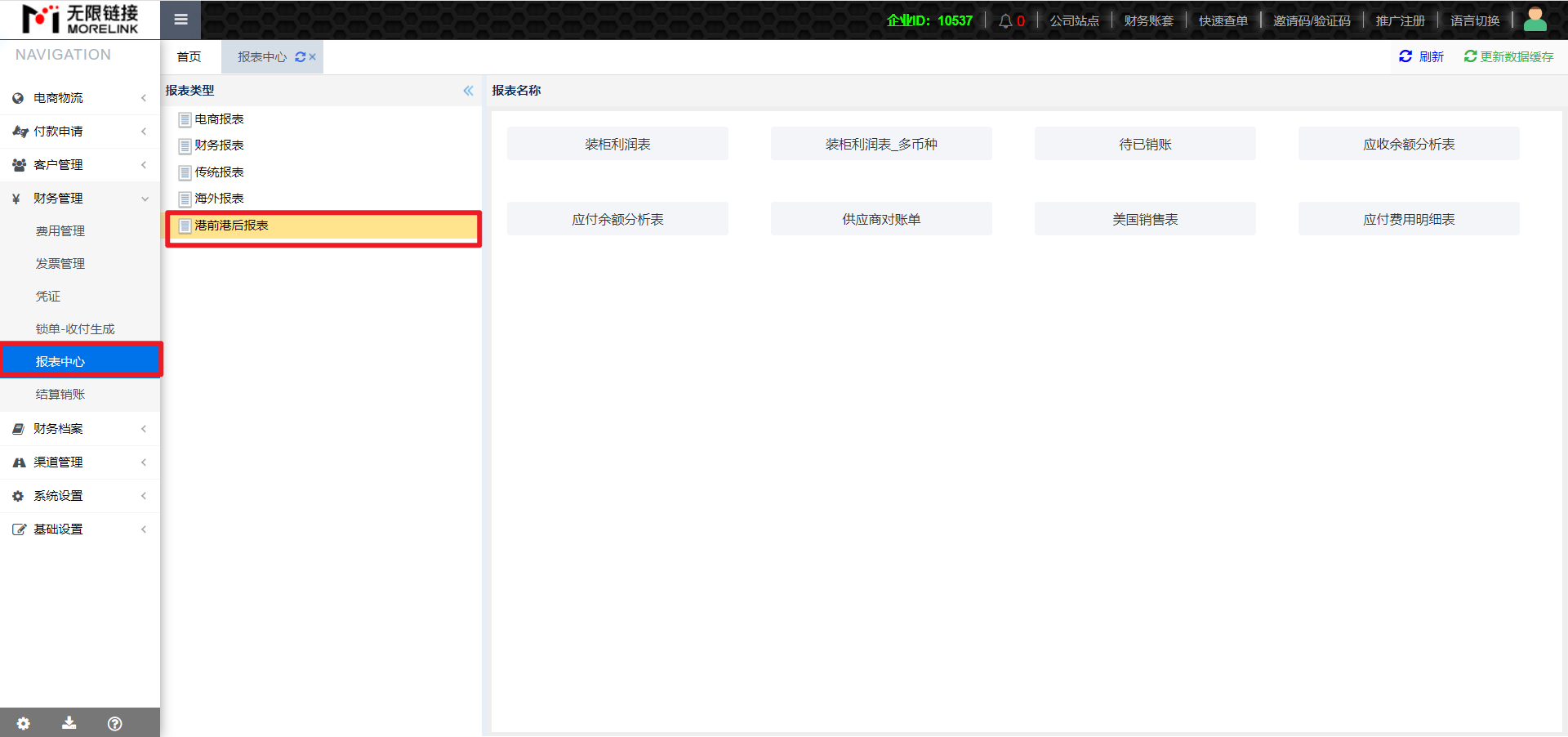The height and width of the screenshot is (737, 1568).
Task: Open the 装柜利润表 report
Action: 617,144
